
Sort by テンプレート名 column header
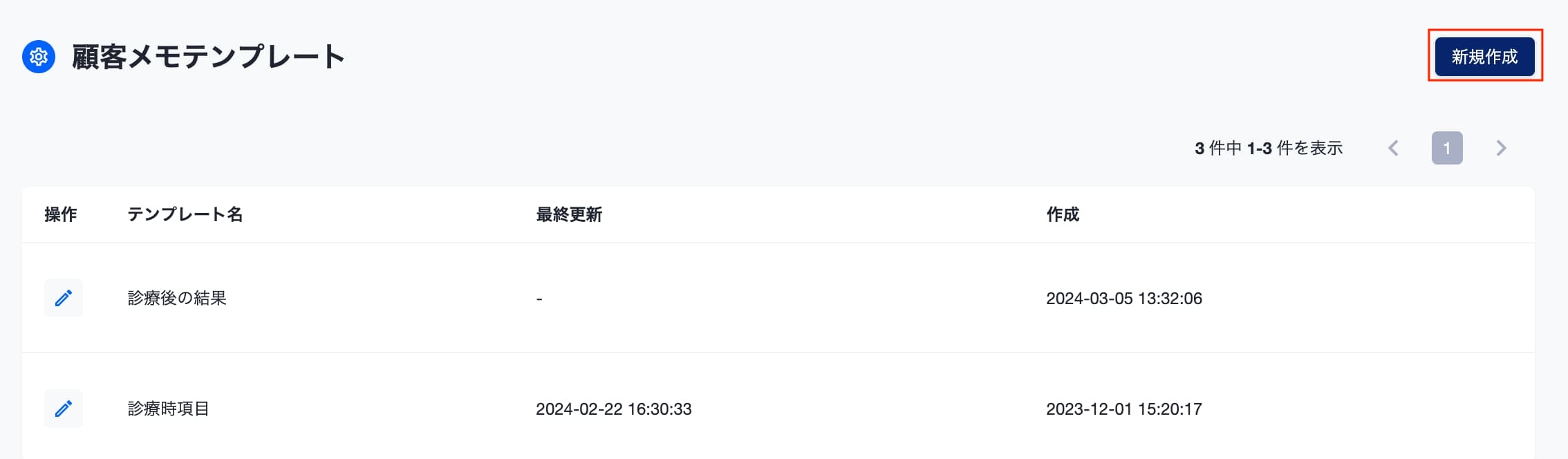(x=185, y=214)
